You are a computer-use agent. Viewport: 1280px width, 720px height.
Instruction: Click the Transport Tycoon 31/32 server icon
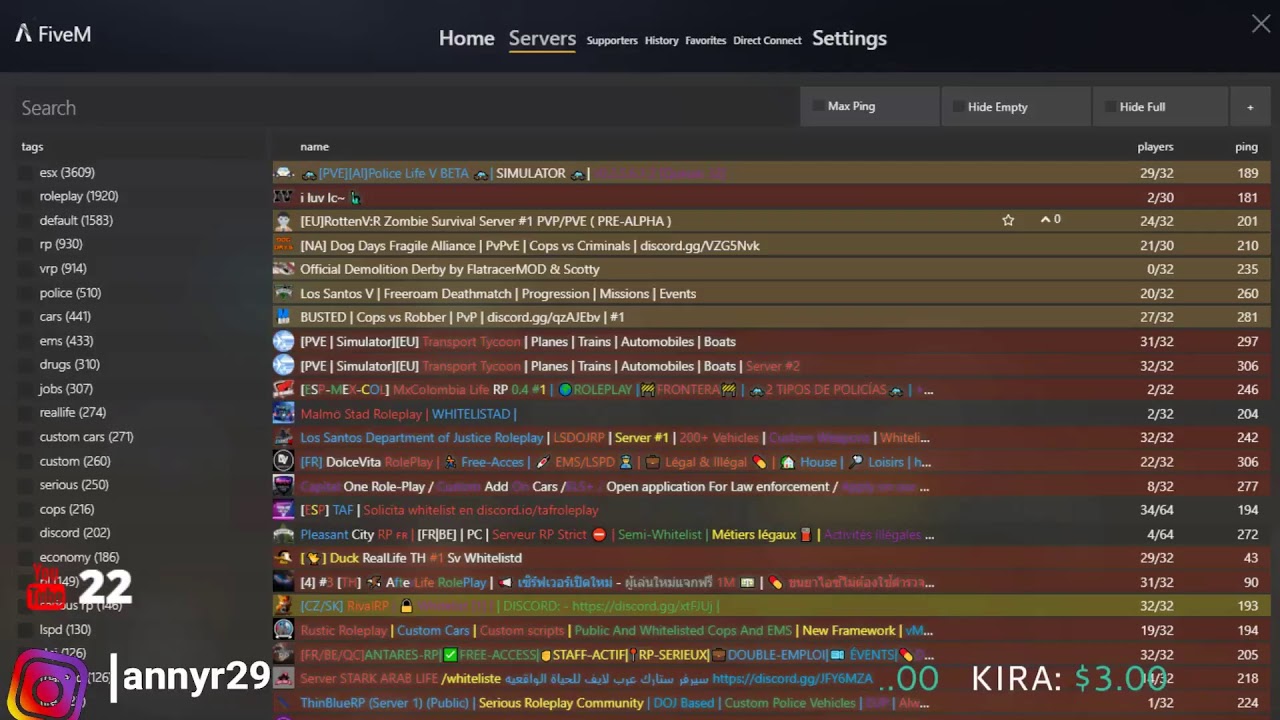tap(284, 341)
